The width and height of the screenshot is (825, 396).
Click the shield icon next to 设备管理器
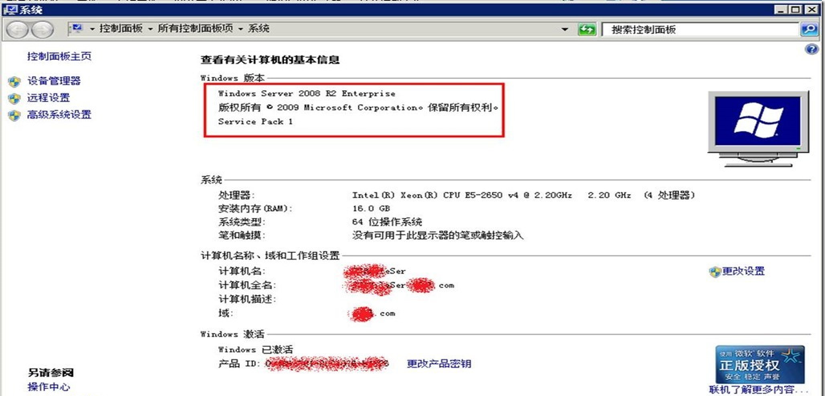click(14, 82)
